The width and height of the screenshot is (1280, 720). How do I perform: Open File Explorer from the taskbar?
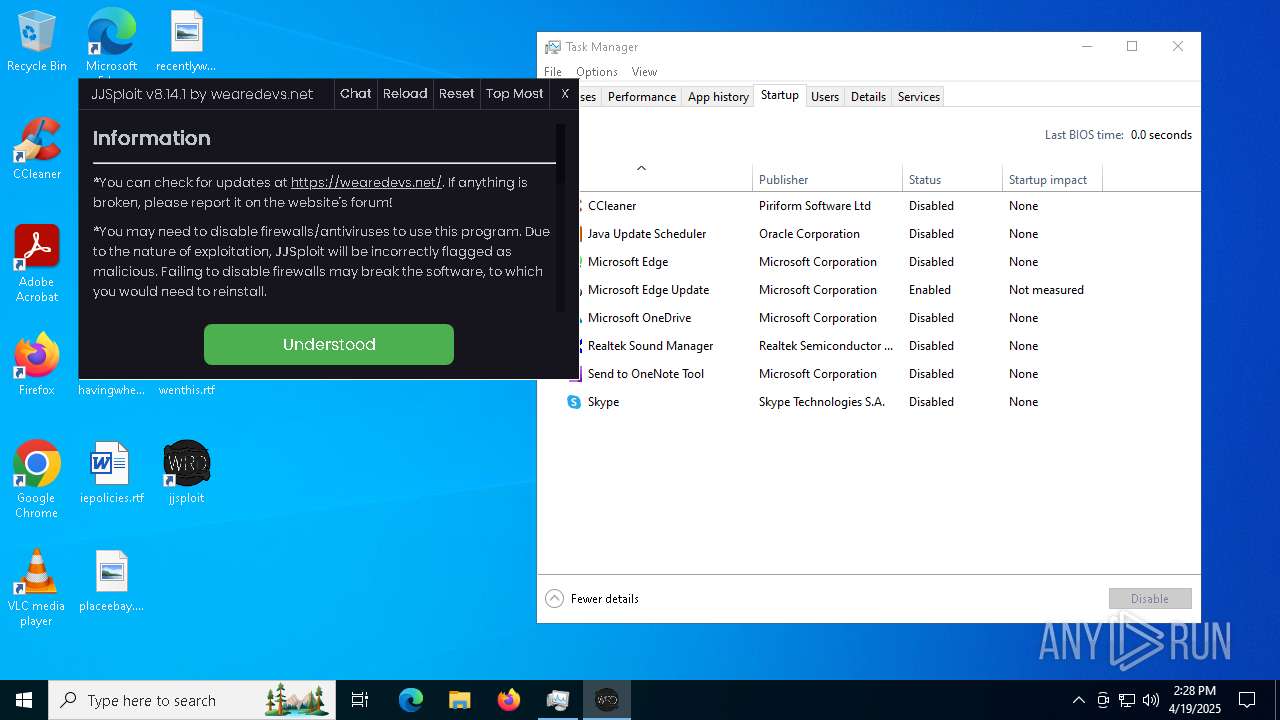pyautogui.click(x=459, y=700)
